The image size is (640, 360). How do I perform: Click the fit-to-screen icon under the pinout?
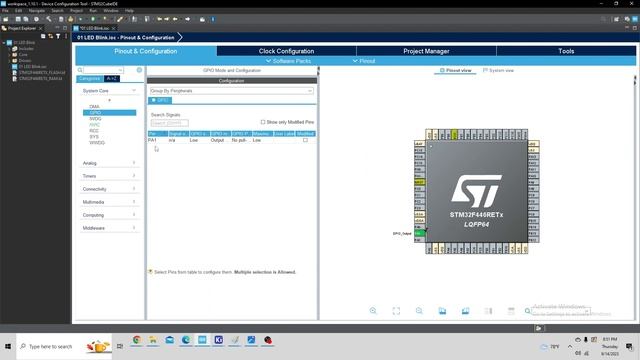coord(396,311)
